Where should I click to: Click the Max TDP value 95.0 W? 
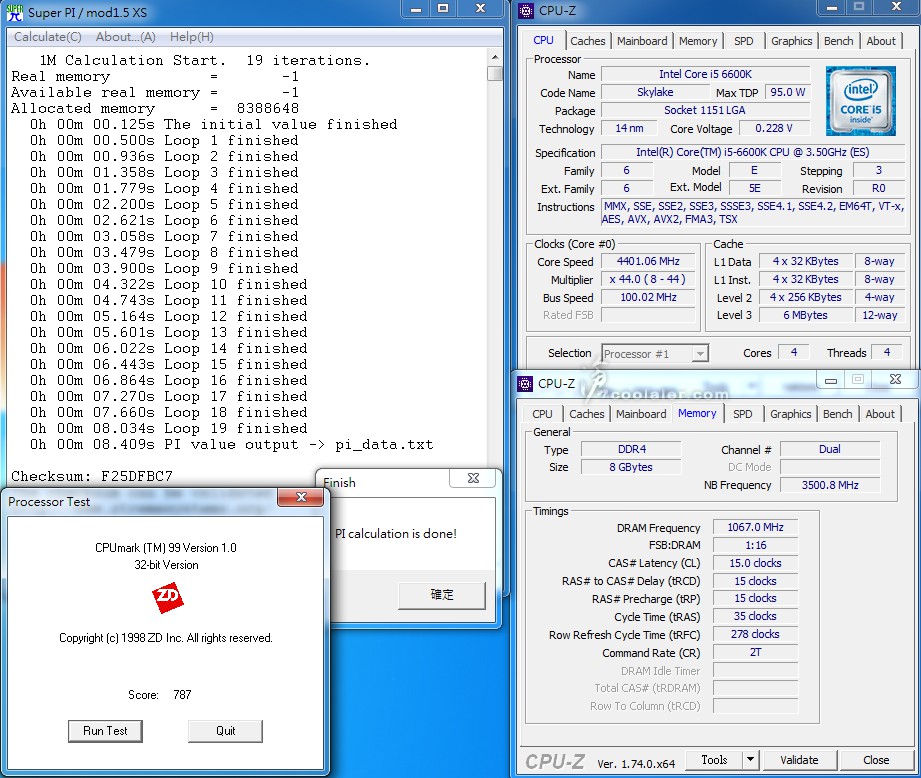click(787, 92)
